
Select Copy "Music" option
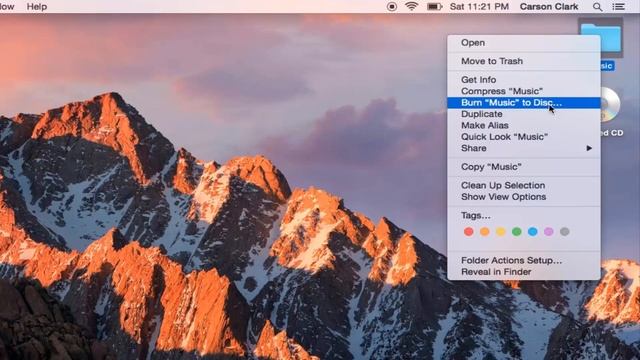point(524,167)
